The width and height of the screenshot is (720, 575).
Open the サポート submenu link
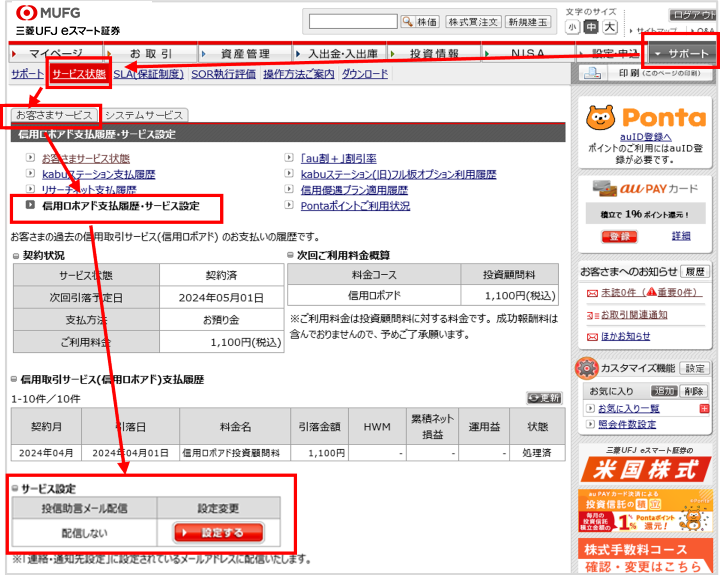point(28,74)
